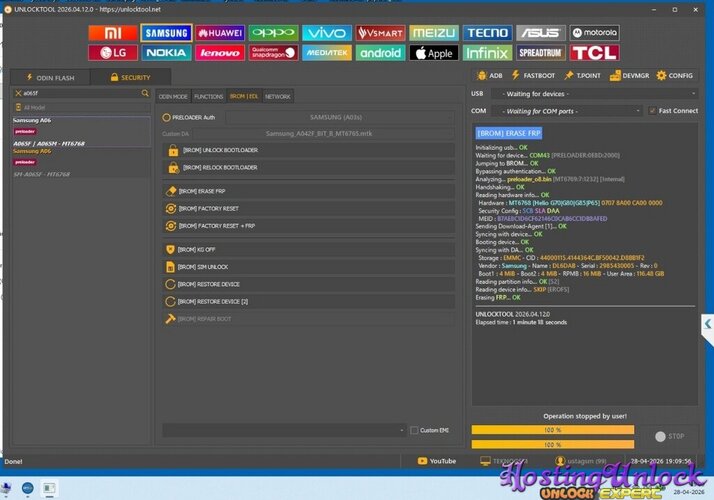
Task: Open the FUNCTIONS sub-tab
Action: pos(209,97)
